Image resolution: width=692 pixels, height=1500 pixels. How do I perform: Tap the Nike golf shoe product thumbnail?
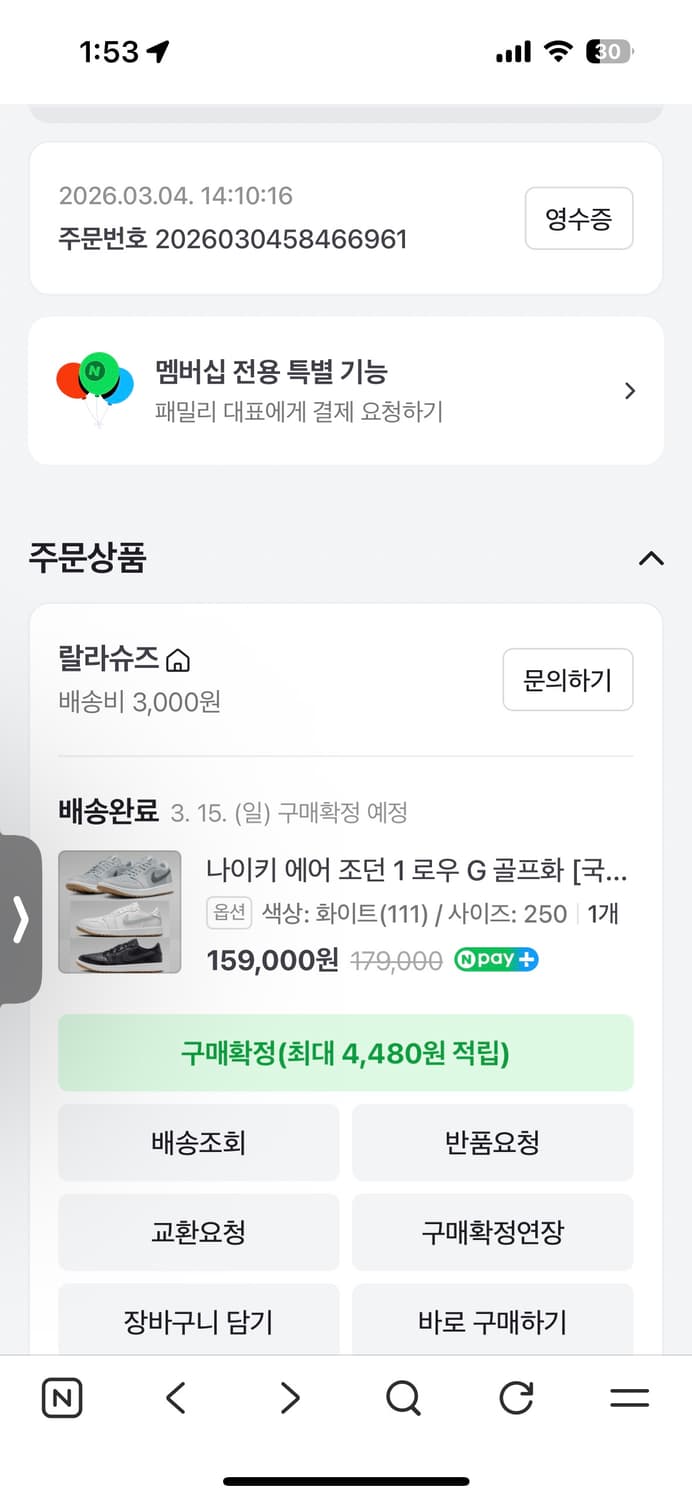[x=120, y=910]
